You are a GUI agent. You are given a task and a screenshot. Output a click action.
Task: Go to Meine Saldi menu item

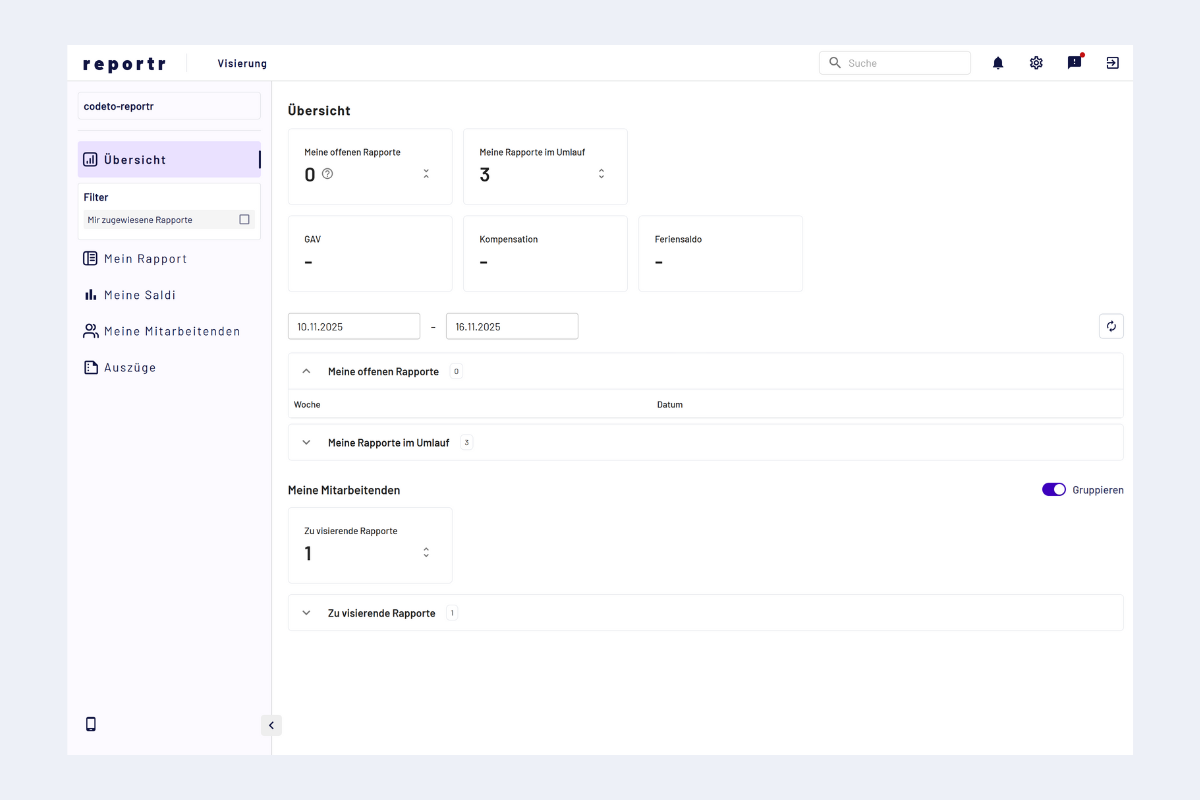139,295
